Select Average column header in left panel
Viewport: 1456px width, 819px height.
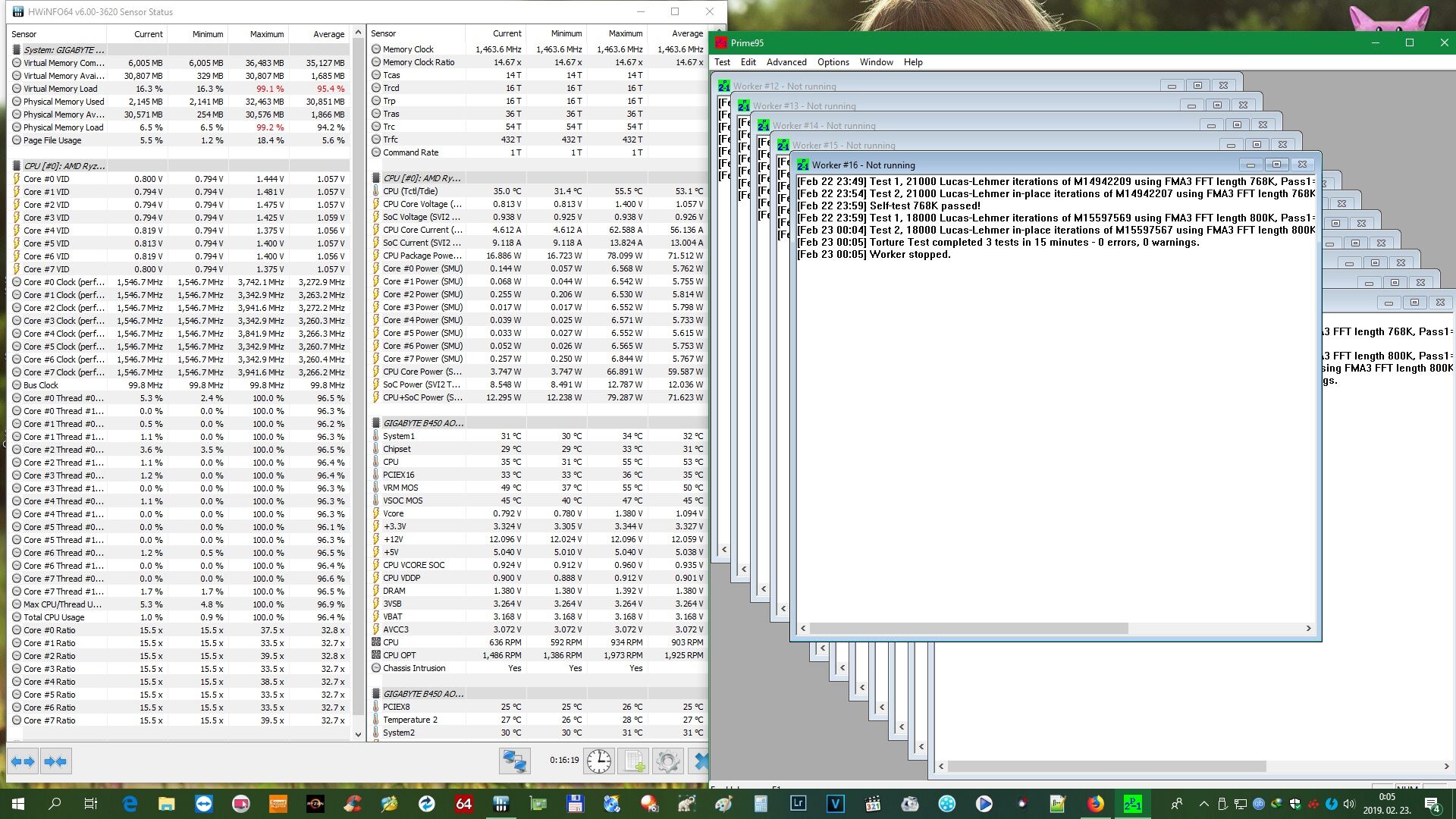coord(318,34)
